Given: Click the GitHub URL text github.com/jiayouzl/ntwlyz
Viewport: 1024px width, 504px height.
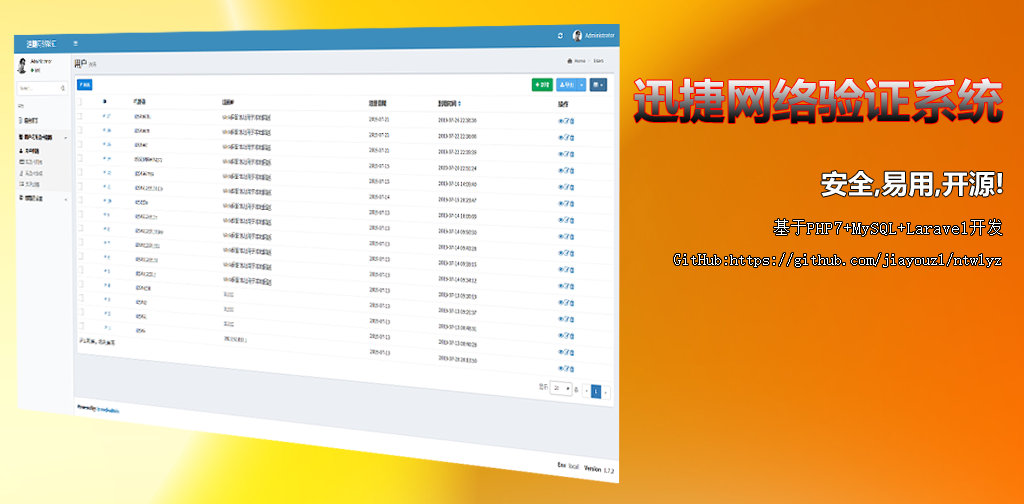Looking at the screenshot, I should pos(865,260).
